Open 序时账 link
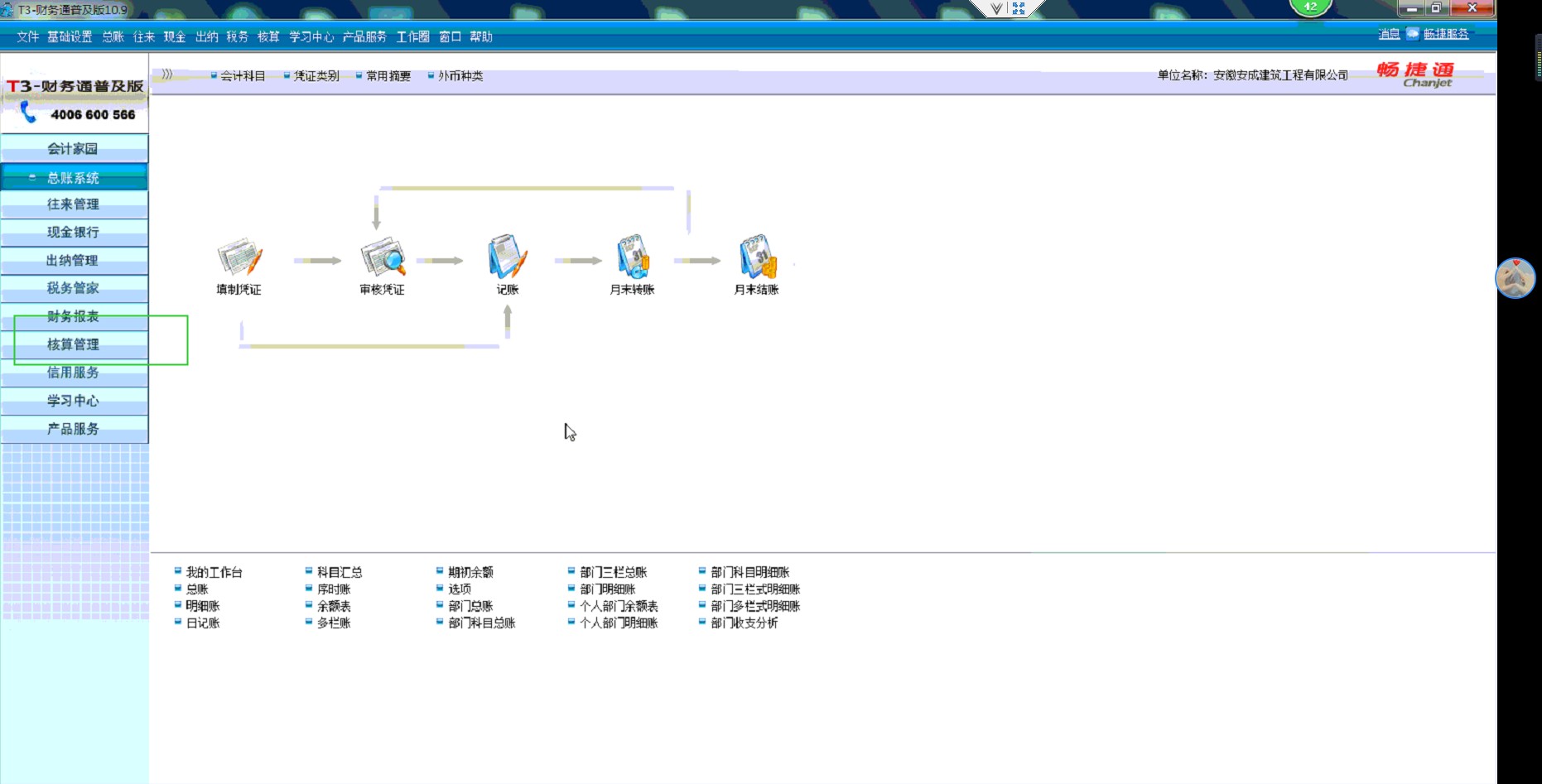 [x=334, y=589]
